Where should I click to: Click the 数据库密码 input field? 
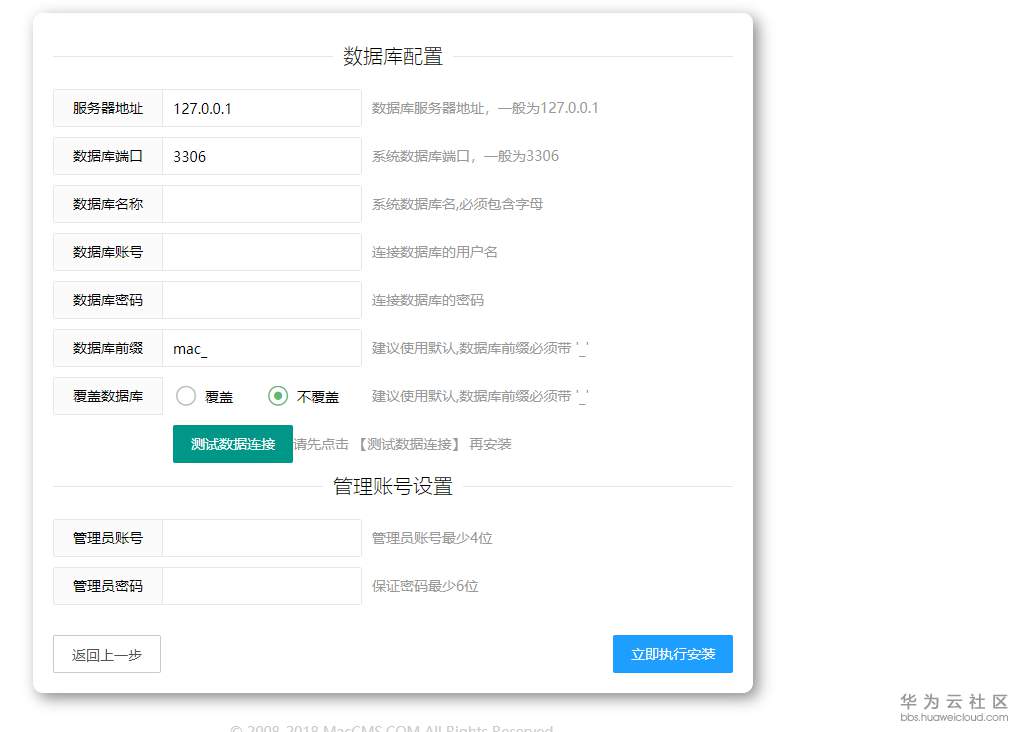(x=262, y=300)
